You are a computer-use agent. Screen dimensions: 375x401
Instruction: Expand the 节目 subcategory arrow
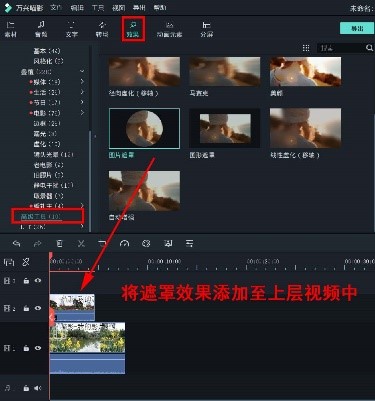click(x=82, y=102)
